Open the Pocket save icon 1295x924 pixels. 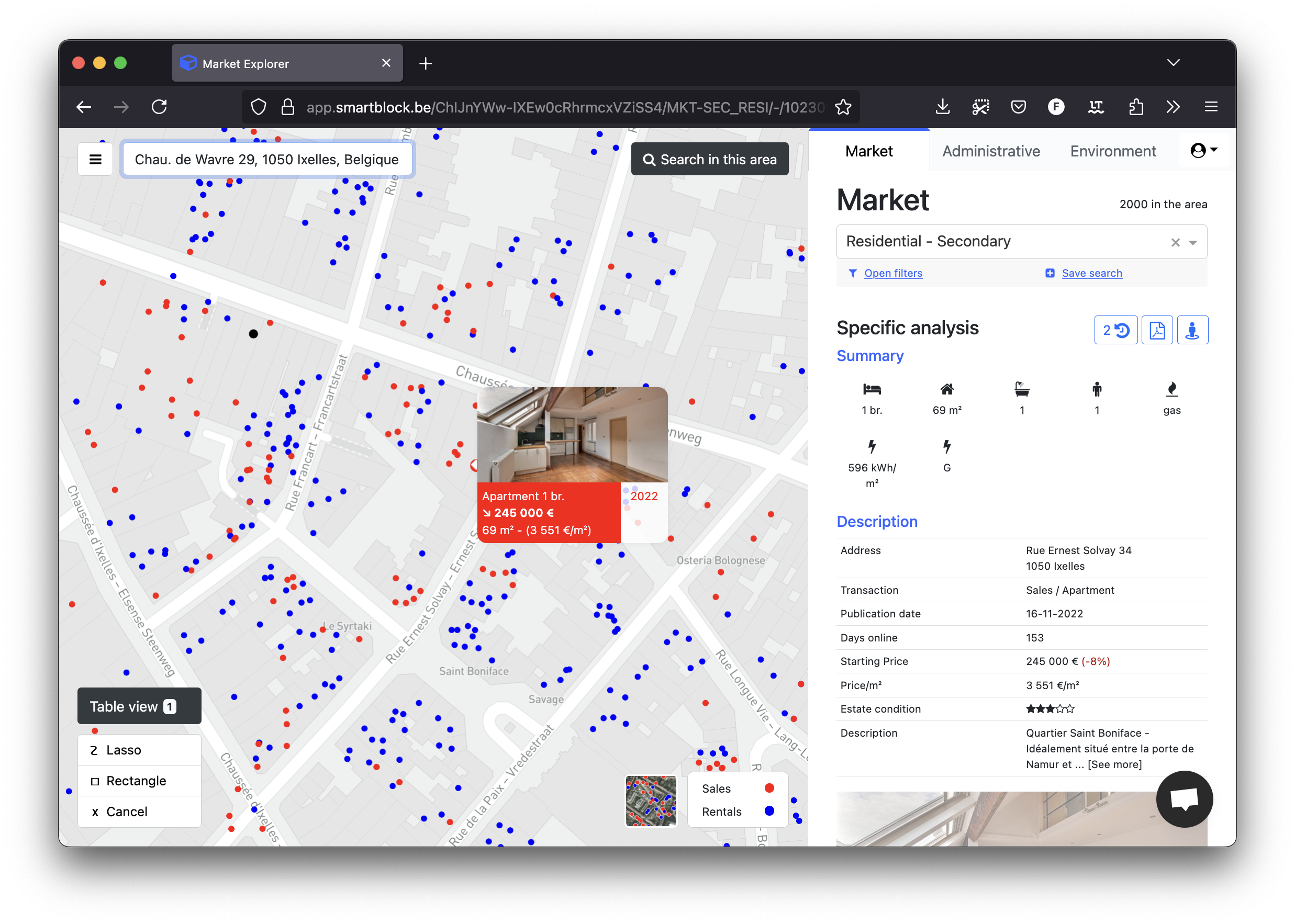tap(1018, 107)
